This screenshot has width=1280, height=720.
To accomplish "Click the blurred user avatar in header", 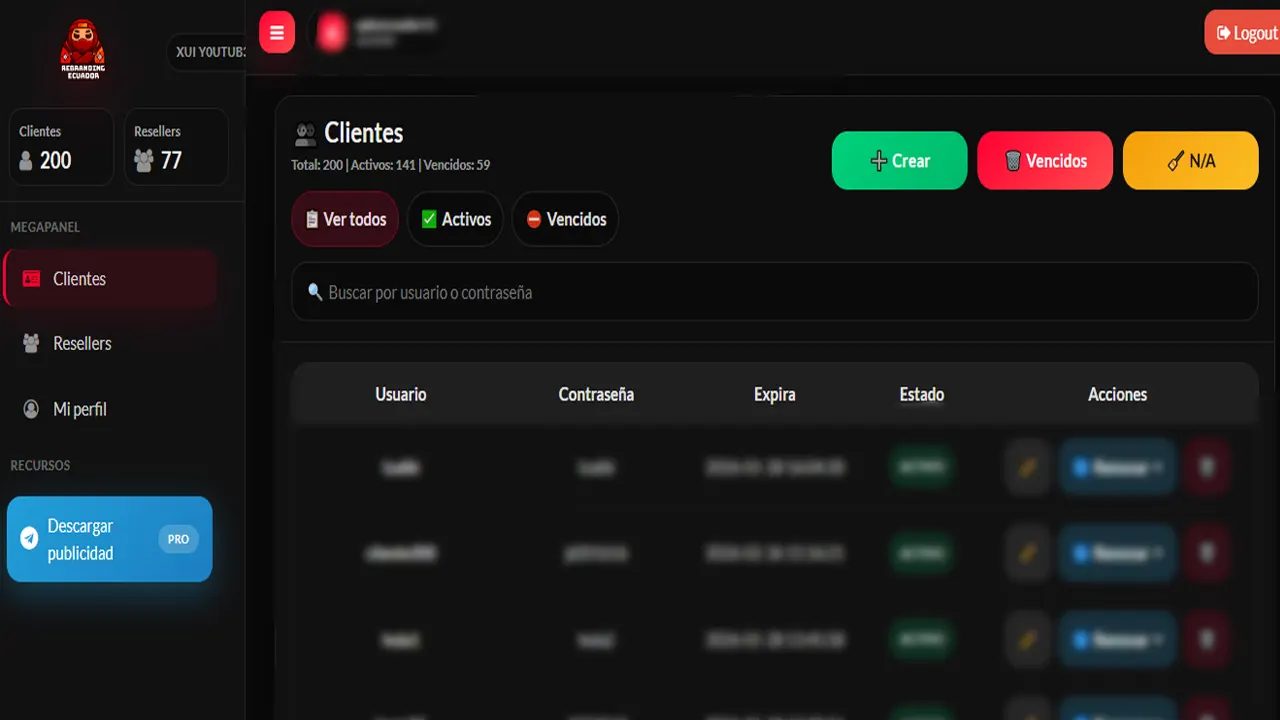I will (x=332, y=33).
